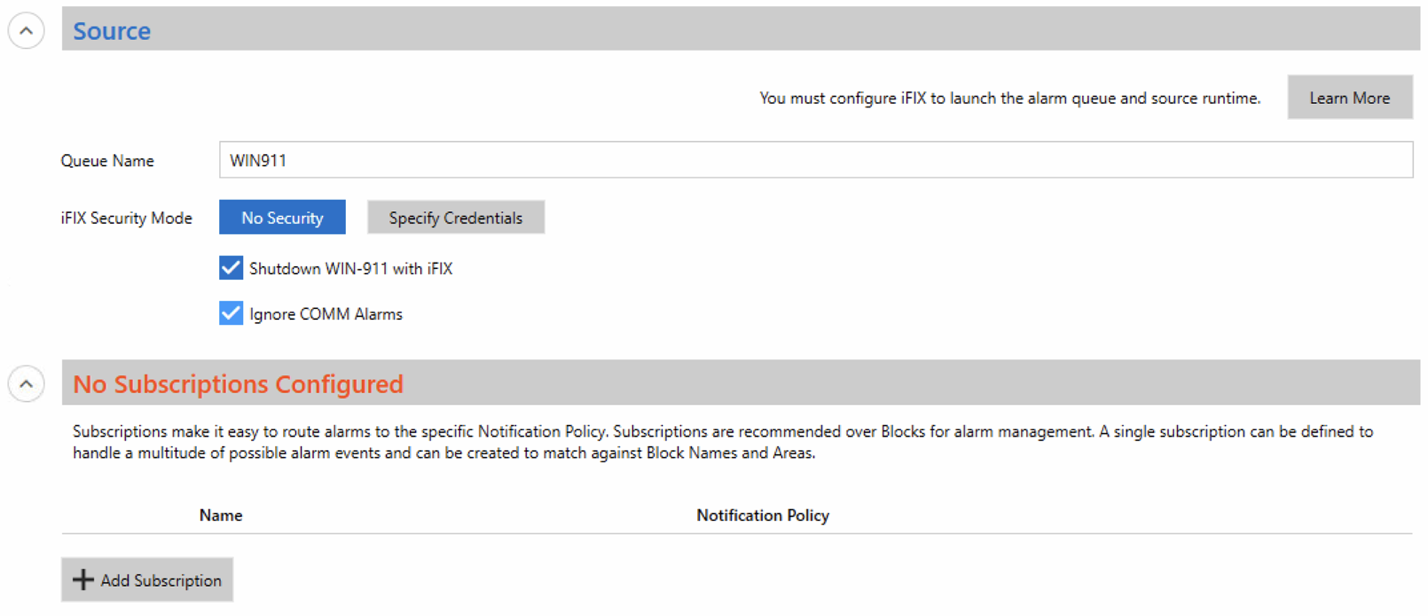Focus the Queue Name input field
Viewport: 1428px width, 616px height.
(x=816, y=160)
